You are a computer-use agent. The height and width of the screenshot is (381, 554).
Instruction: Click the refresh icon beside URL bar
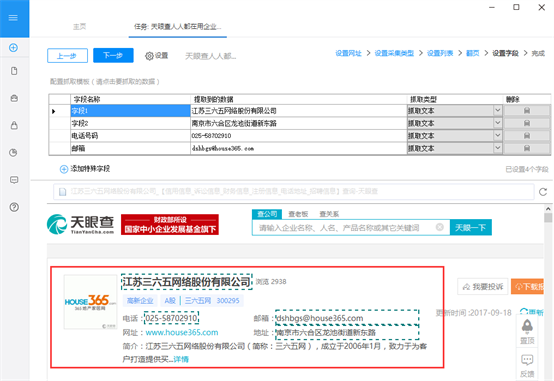[543, 192]
